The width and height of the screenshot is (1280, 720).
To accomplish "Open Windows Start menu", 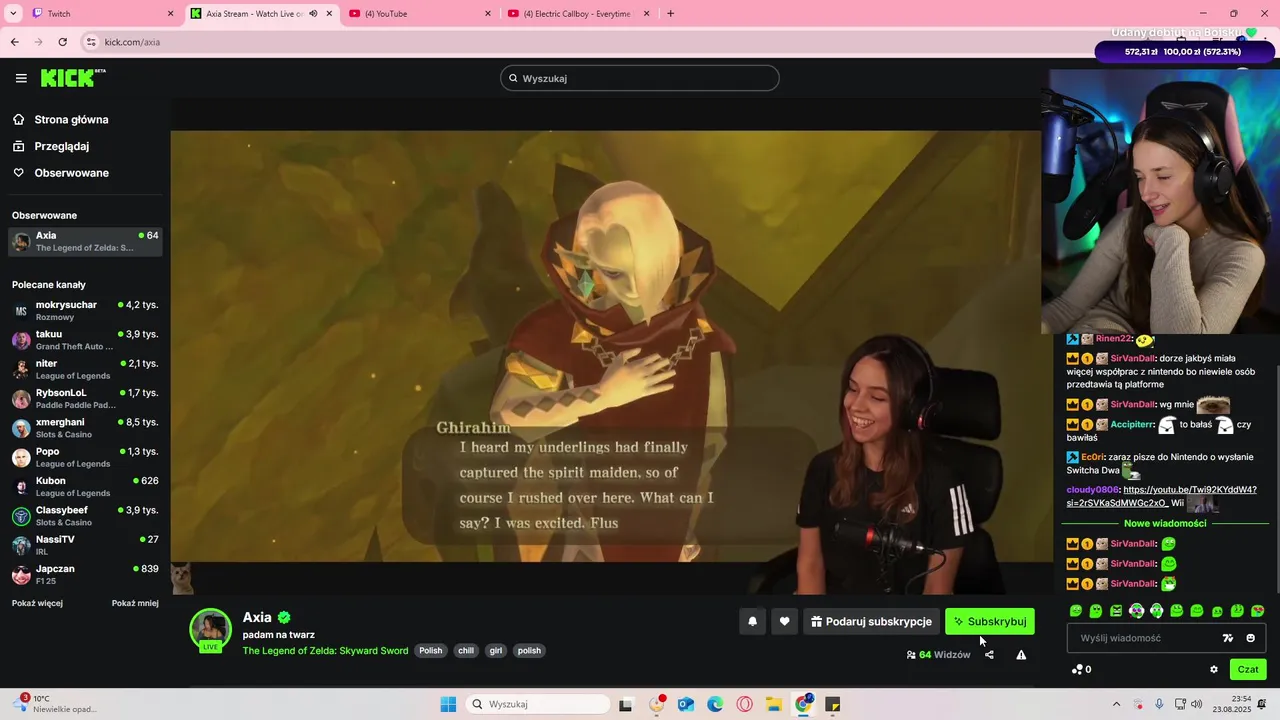I will [448, 704].
